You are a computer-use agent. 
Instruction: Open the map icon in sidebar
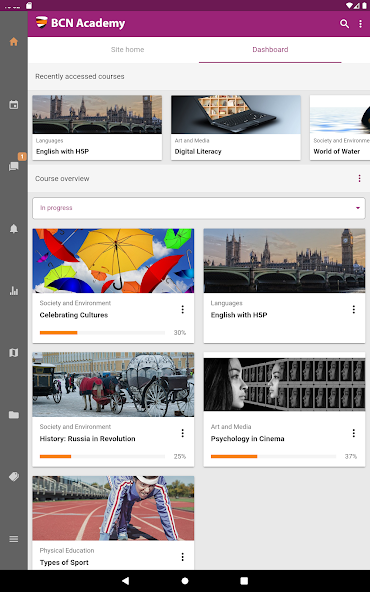pos(14,353)
